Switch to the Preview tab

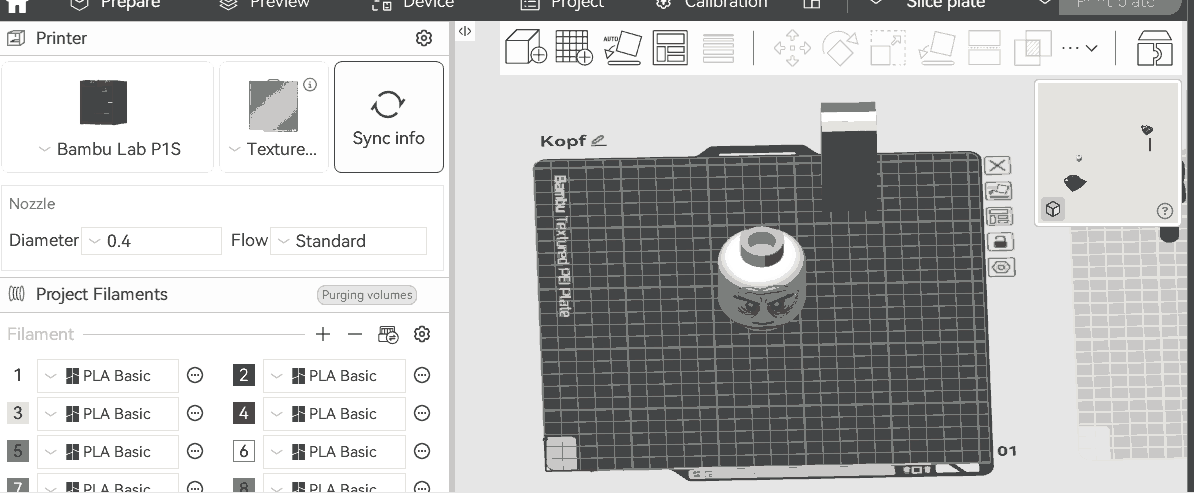pos(264,5)
